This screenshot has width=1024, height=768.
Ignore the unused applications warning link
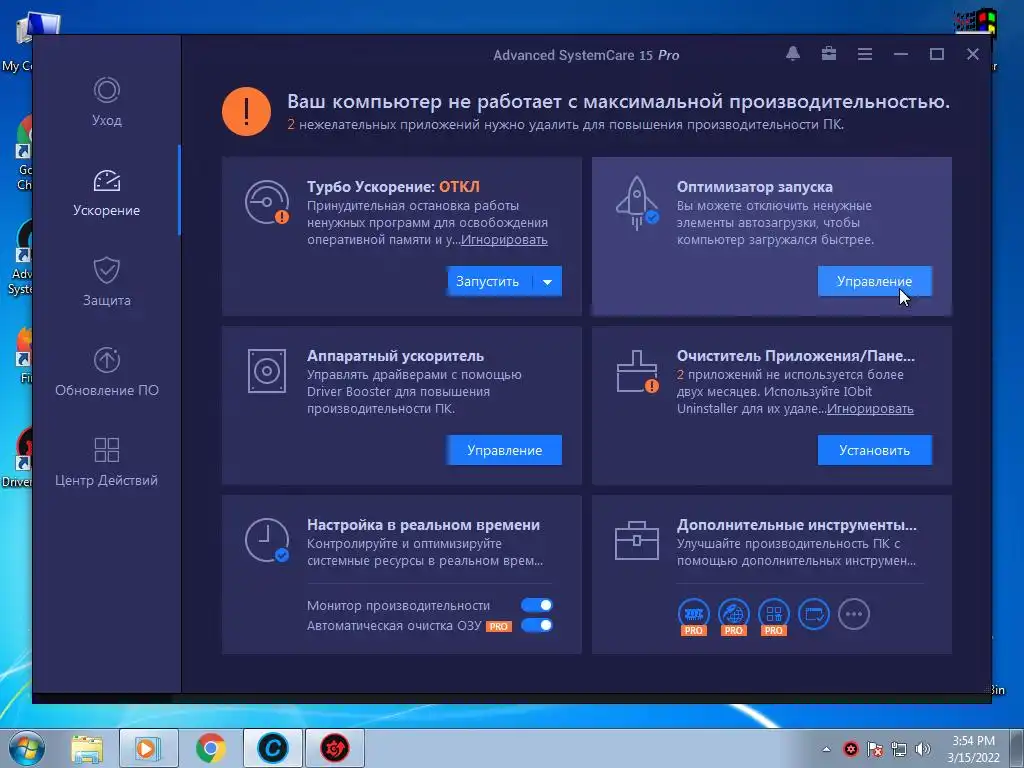click(x=870, y=409)
